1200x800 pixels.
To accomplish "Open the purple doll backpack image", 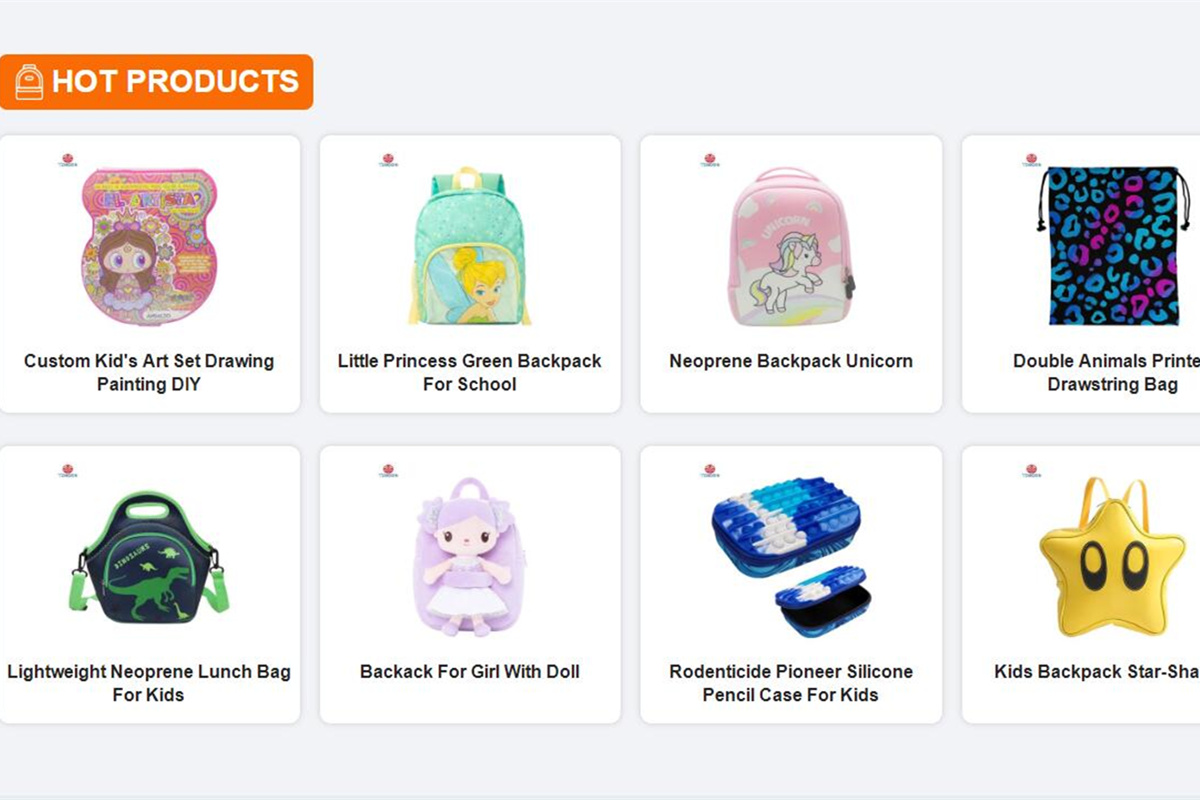I will click(470, 557).
